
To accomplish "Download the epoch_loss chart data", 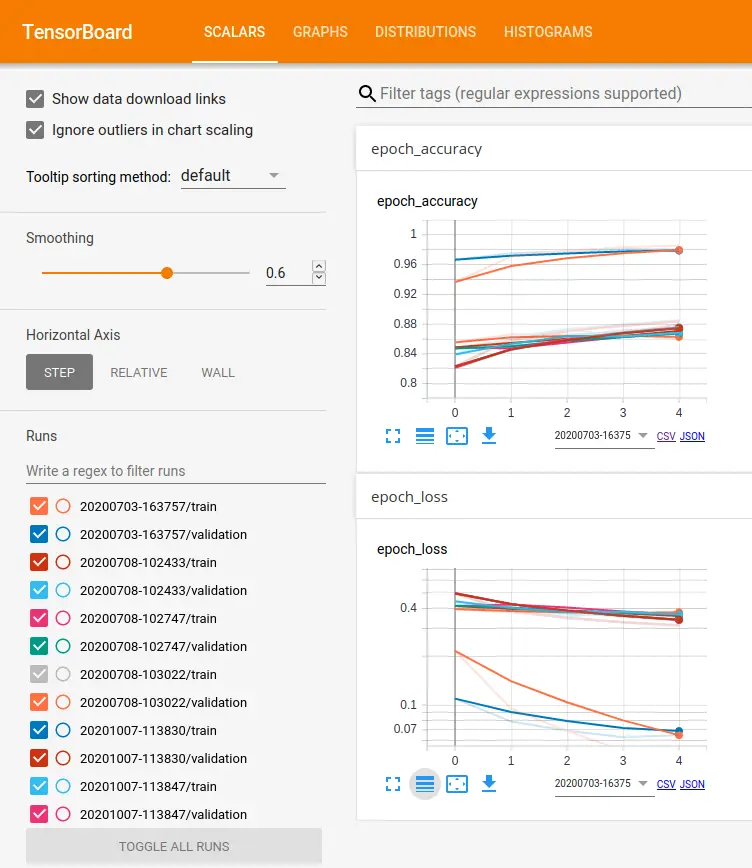I will click(x=489, y=784).
